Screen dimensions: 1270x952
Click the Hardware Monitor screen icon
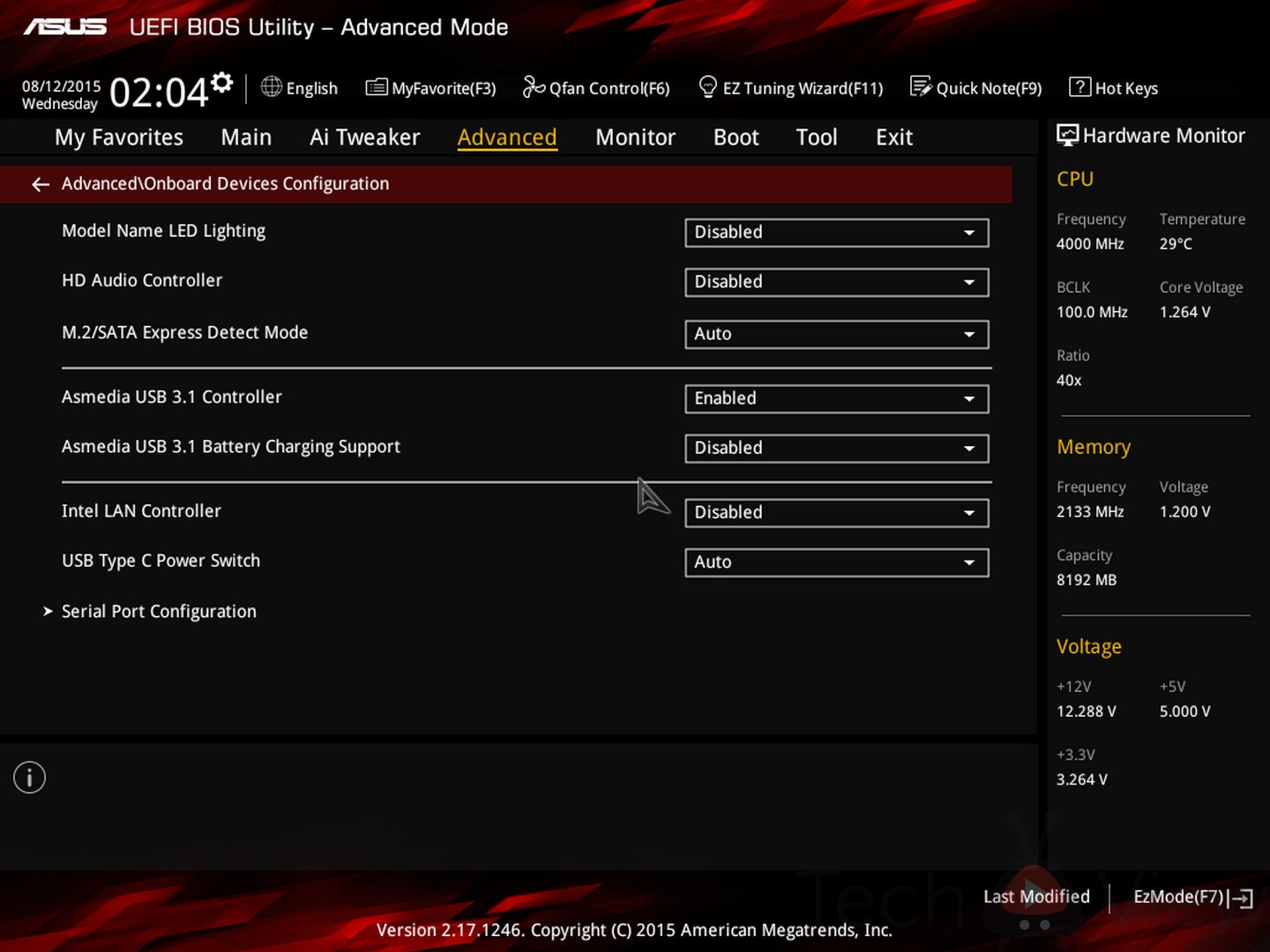(x=1067, y=135)
